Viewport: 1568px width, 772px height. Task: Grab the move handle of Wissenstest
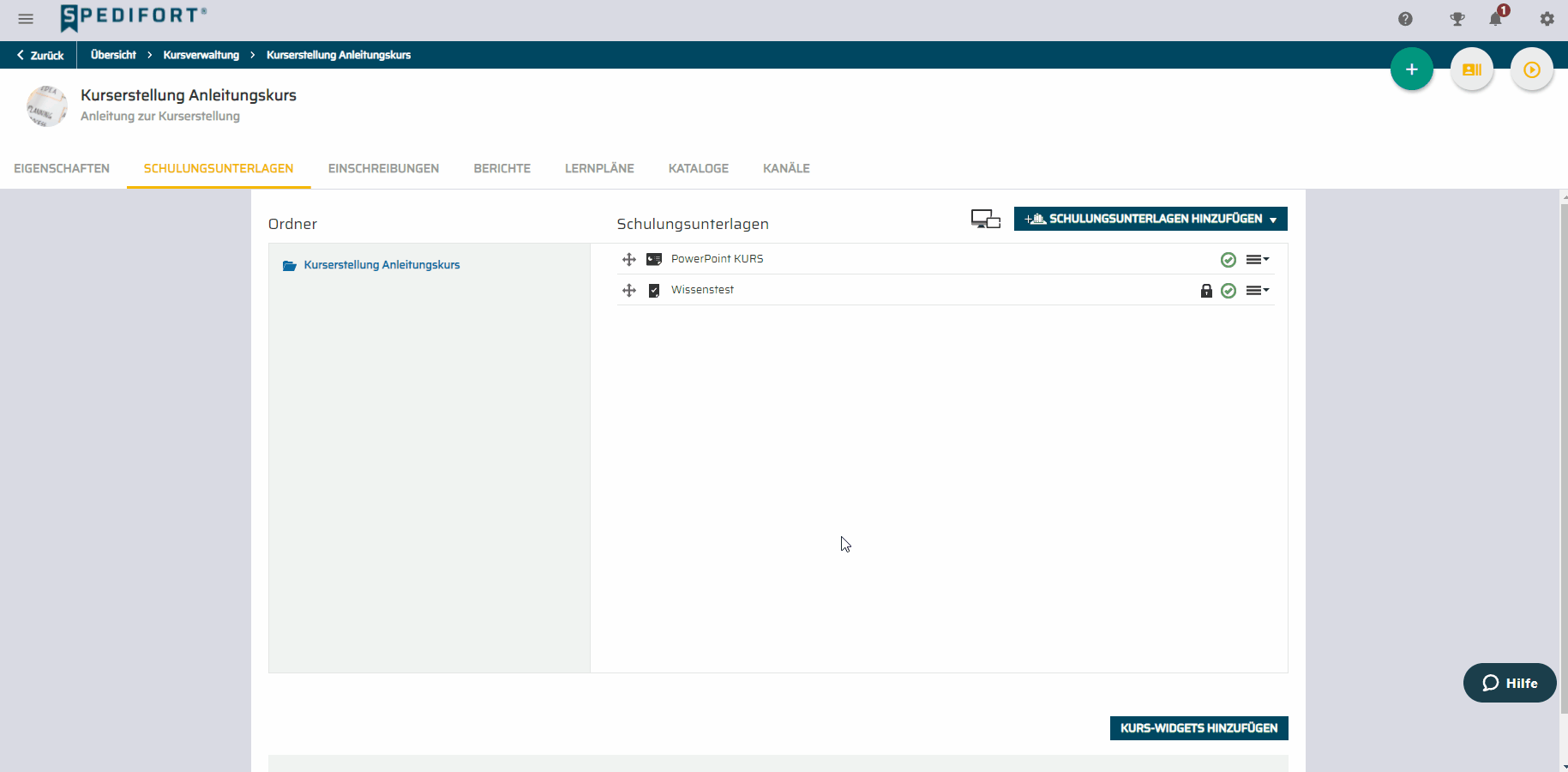tap(629, 290)
